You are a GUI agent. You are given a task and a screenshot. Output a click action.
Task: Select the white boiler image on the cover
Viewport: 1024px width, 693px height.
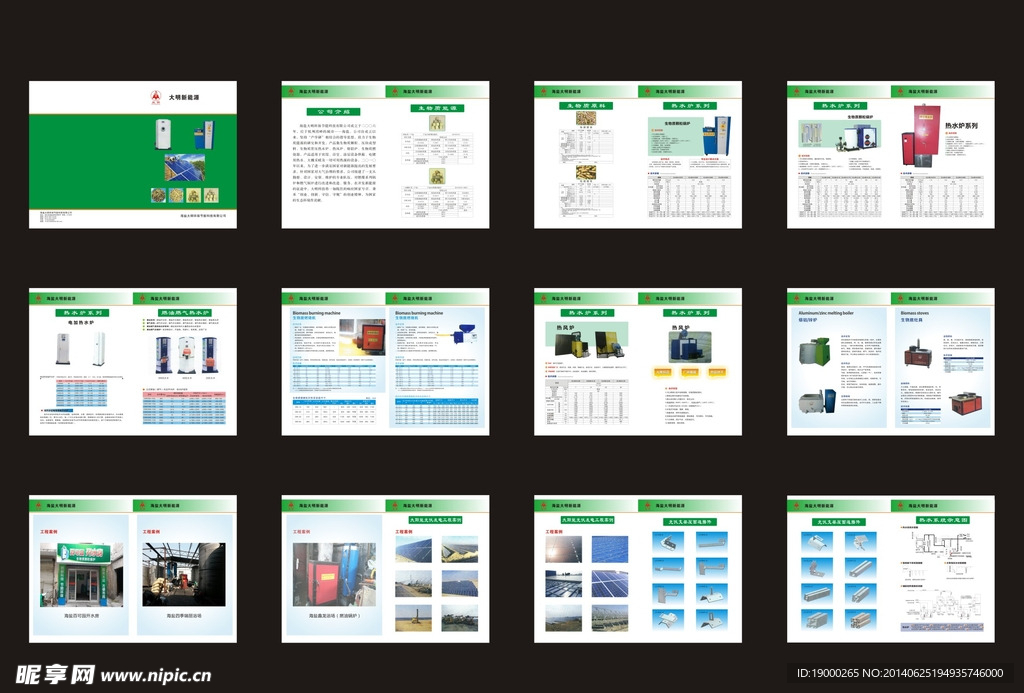[x=162, y=134]
